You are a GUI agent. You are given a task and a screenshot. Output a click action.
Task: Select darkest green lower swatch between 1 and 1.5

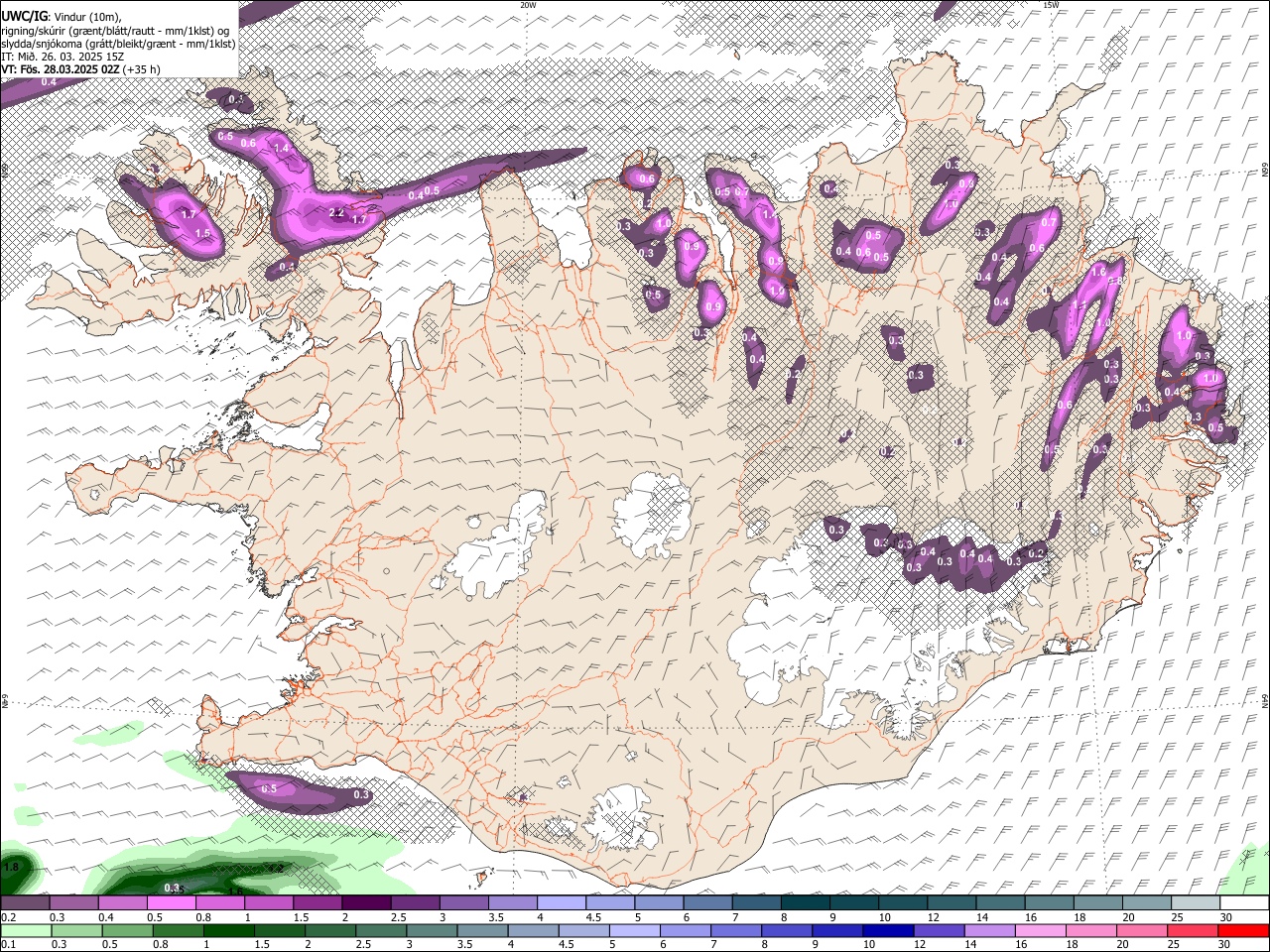229,931
